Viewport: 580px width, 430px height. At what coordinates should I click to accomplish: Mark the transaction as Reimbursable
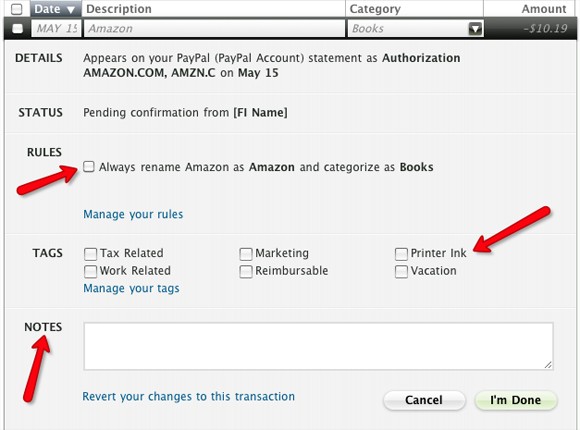point(246,272)
